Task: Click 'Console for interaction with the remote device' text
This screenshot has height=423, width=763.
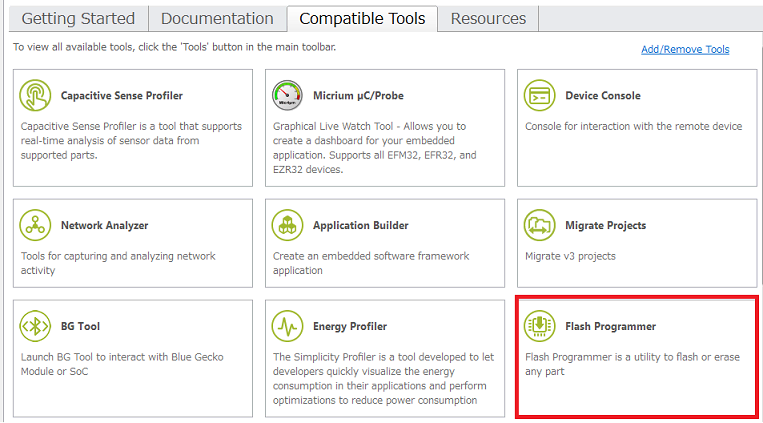Action: (634, 126)
